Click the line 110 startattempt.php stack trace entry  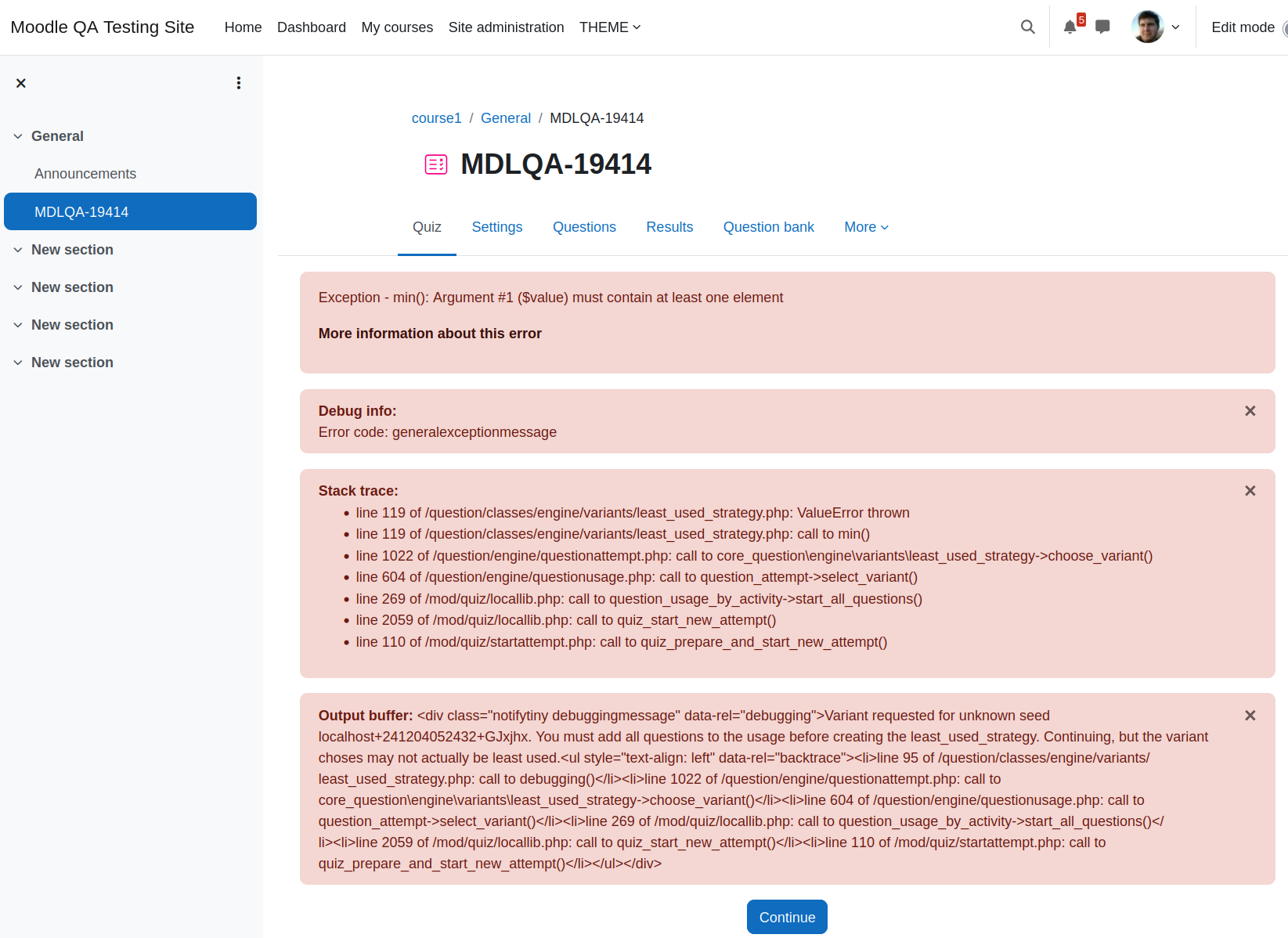tap(622, 642)
